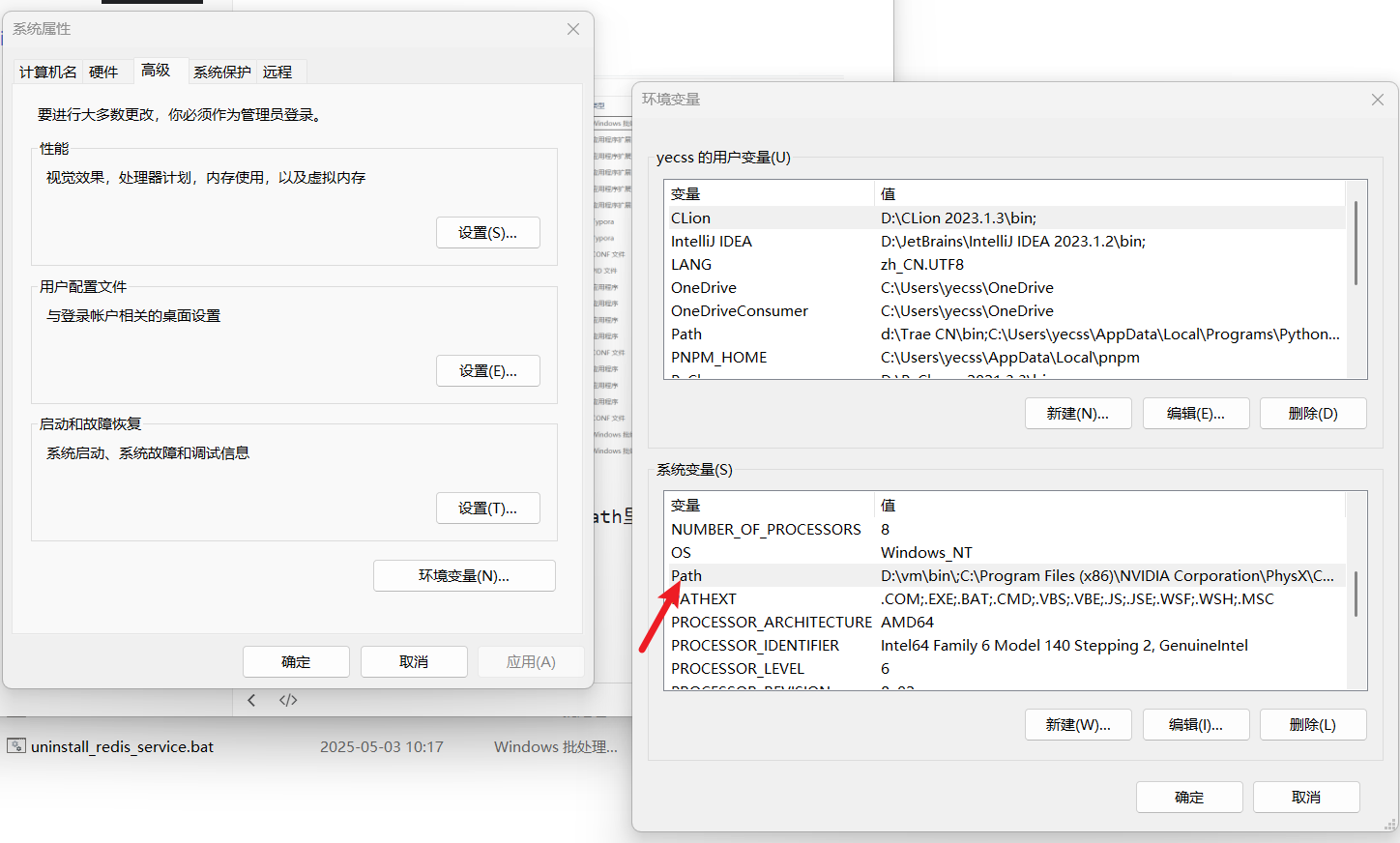Click the PATHEXT value .COM;.EXE;.BAT;.CMD

click(x=1077, y=599)
